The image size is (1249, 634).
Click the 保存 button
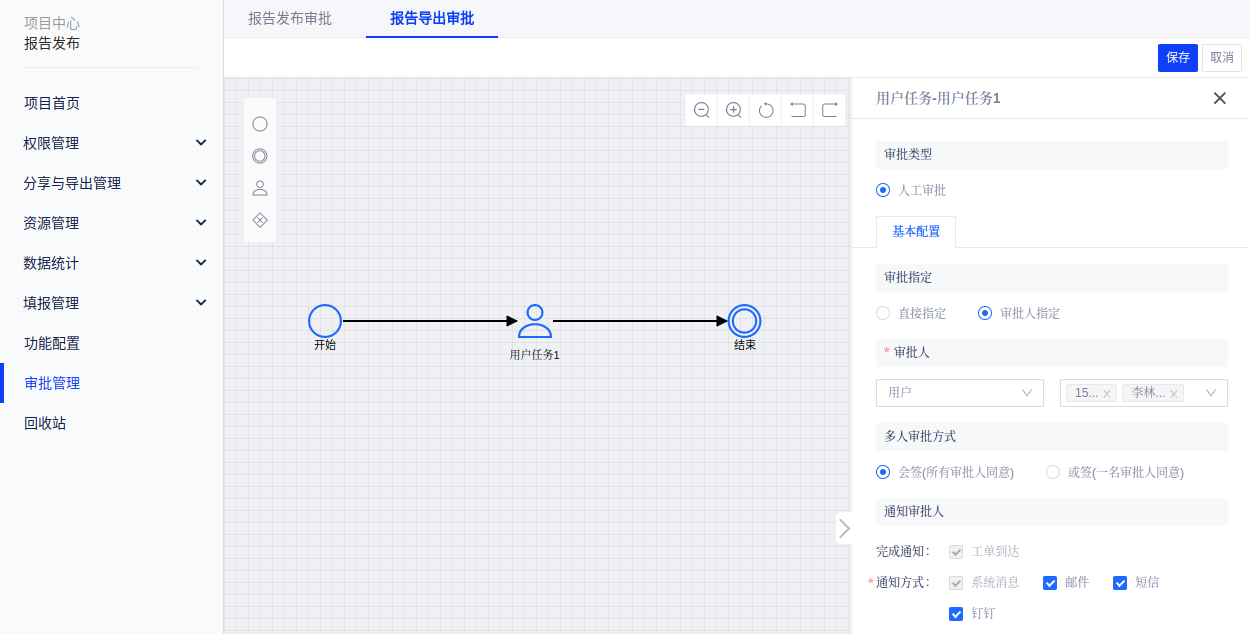click(x=1177, y=58)
